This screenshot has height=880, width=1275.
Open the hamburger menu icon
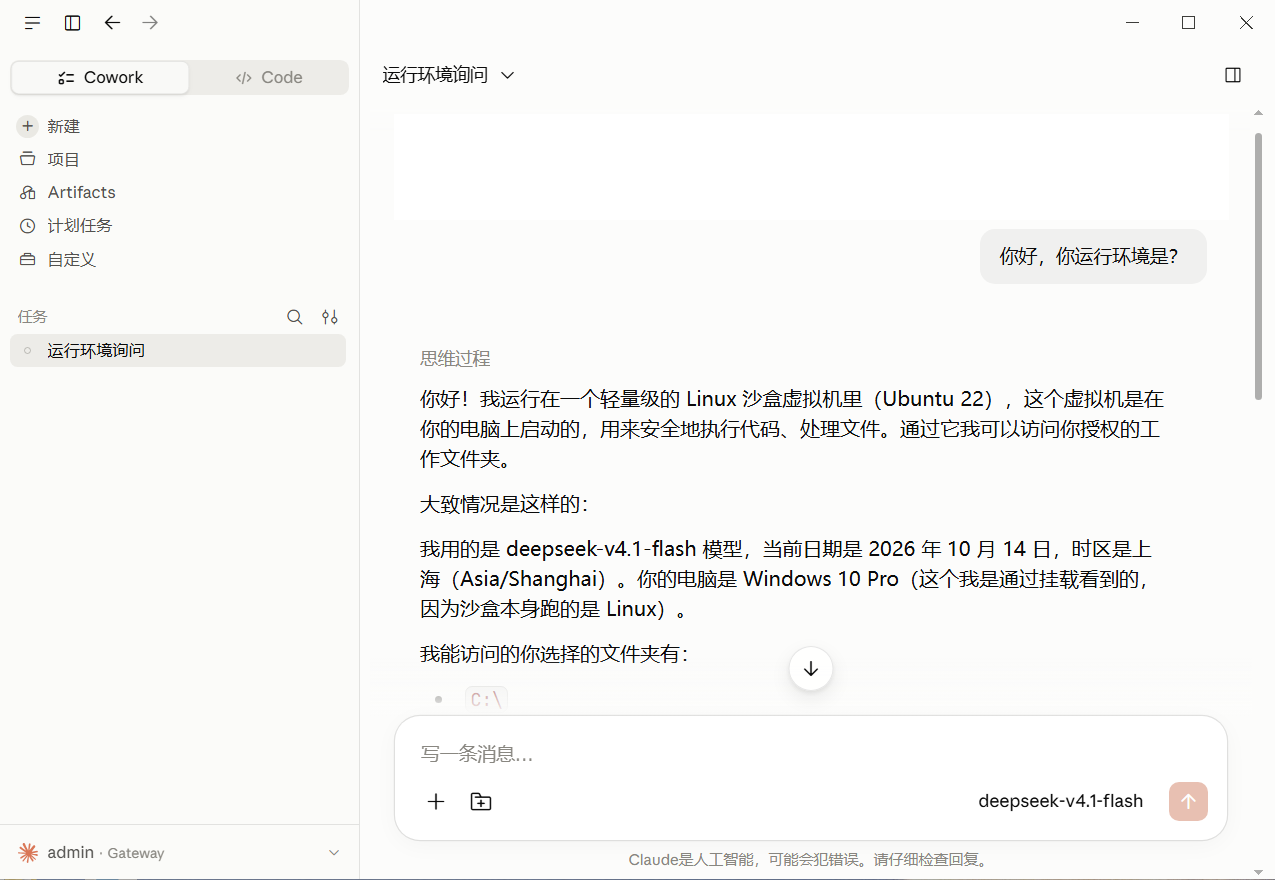pos(33,23)
